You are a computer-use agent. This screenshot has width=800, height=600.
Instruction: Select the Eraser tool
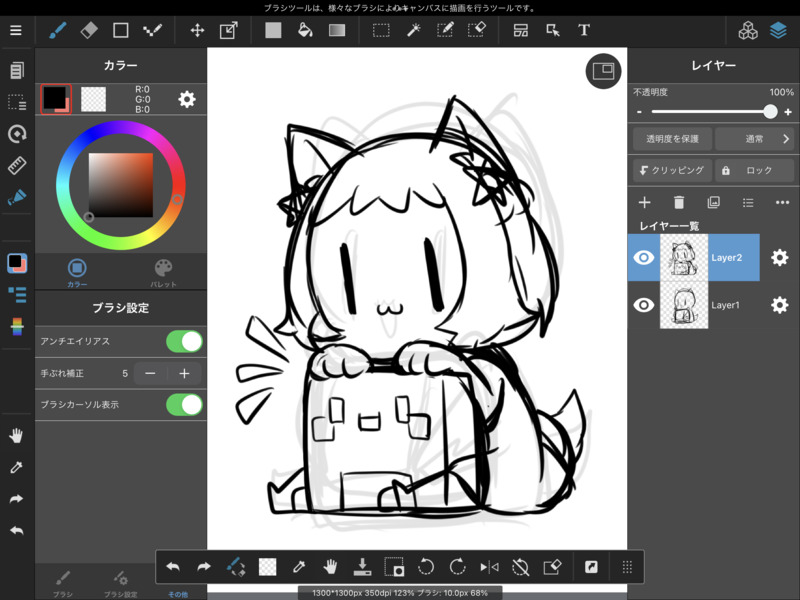tap(89, 31)
